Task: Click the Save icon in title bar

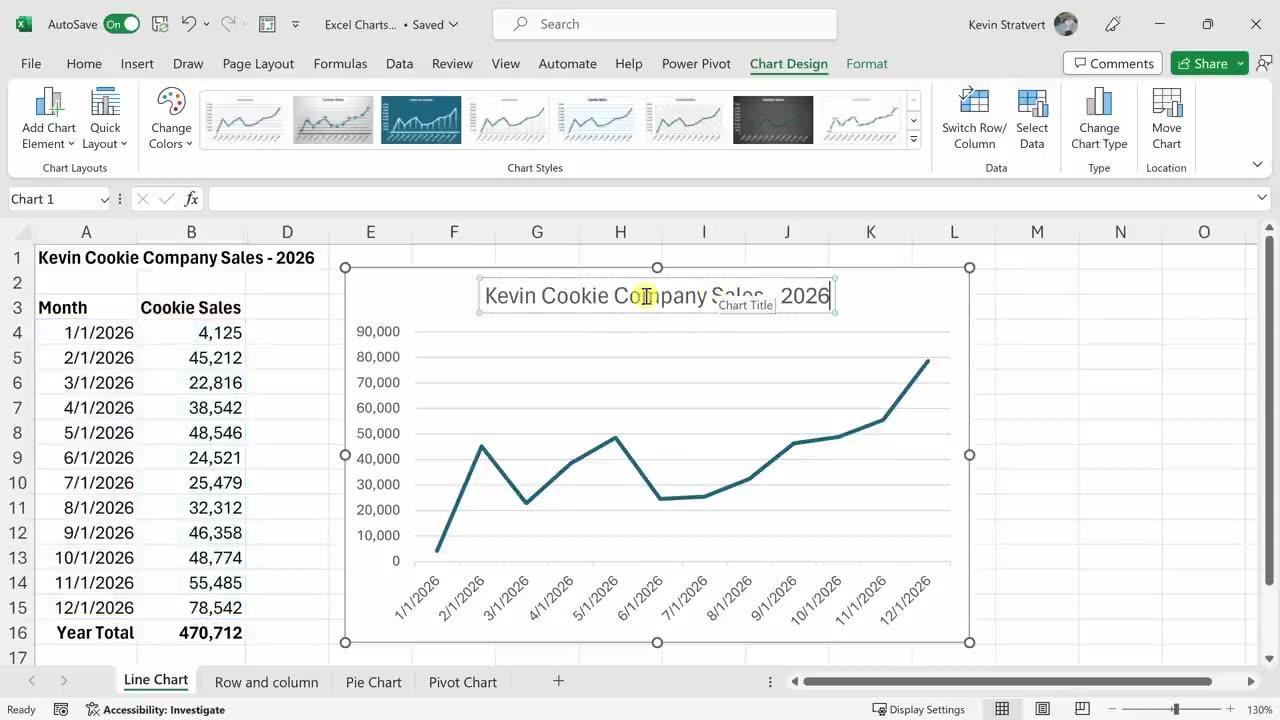Action: (x=160, y=24)
